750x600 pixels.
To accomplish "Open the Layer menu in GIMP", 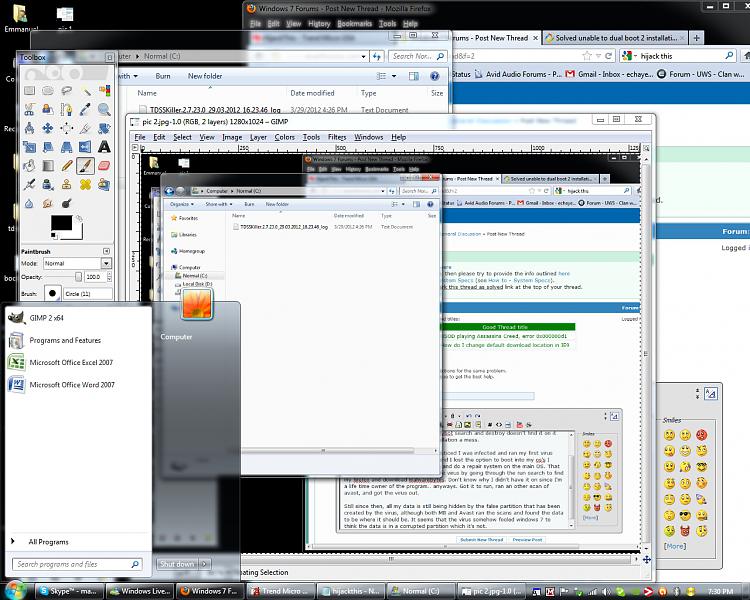I will [x=258, y=137].
